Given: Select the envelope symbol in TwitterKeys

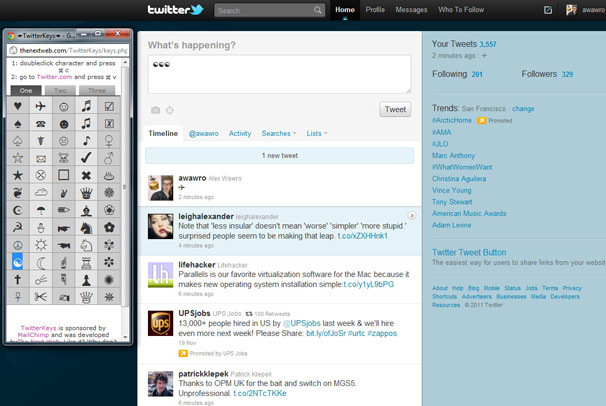Looking at the screenshot, I should 41,158.
